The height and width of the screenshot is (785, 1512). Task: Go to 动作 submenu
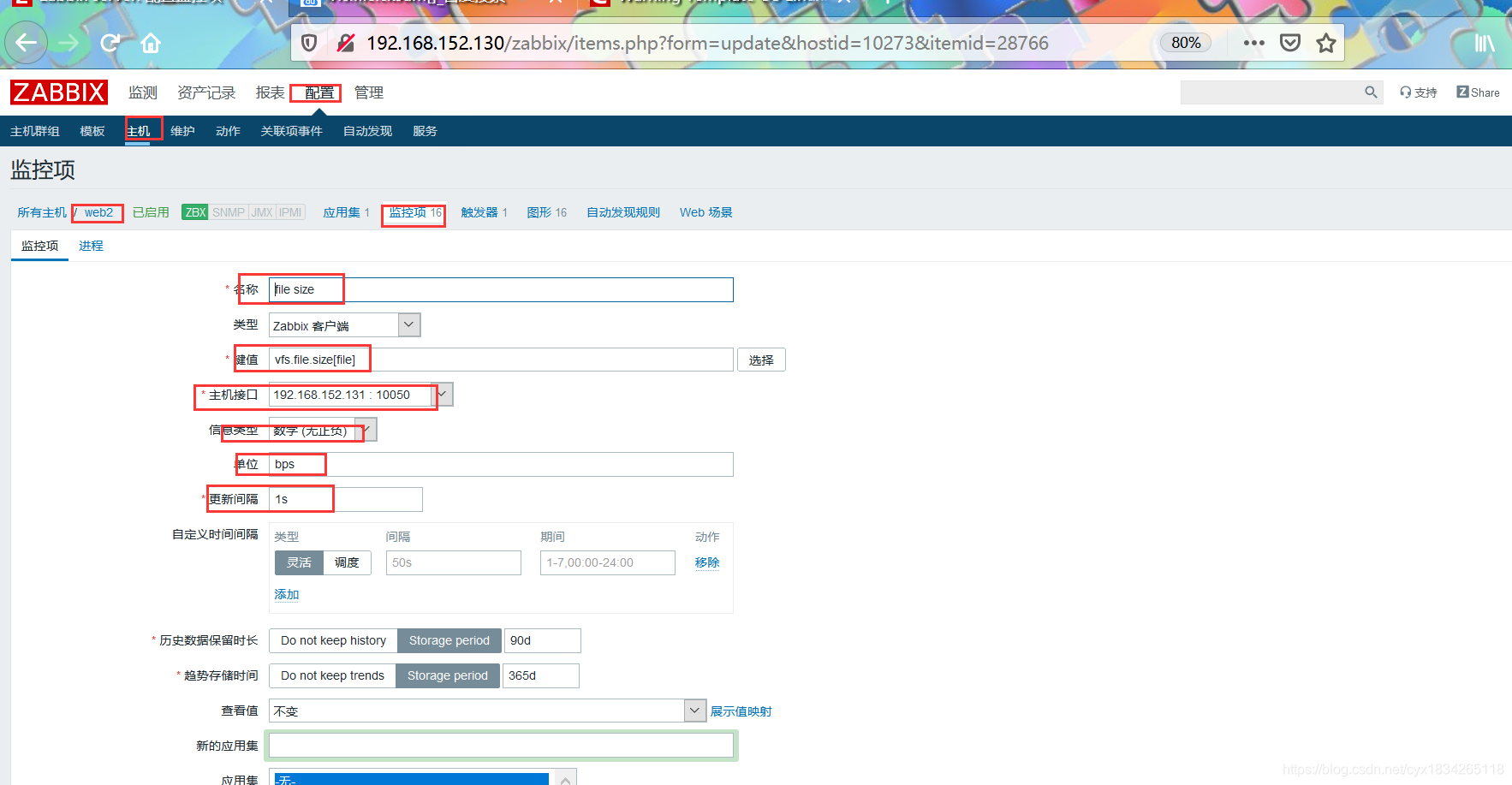point(228,131)
